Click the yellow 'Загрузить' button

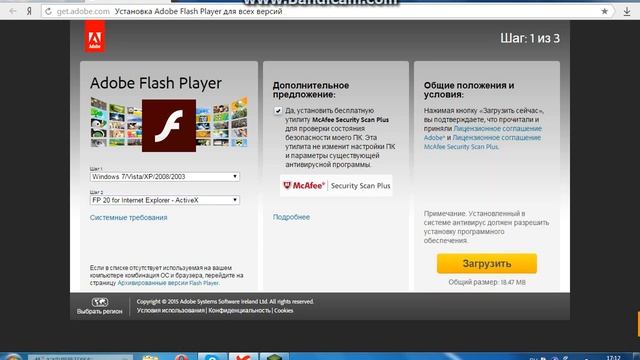click(487, 264)
